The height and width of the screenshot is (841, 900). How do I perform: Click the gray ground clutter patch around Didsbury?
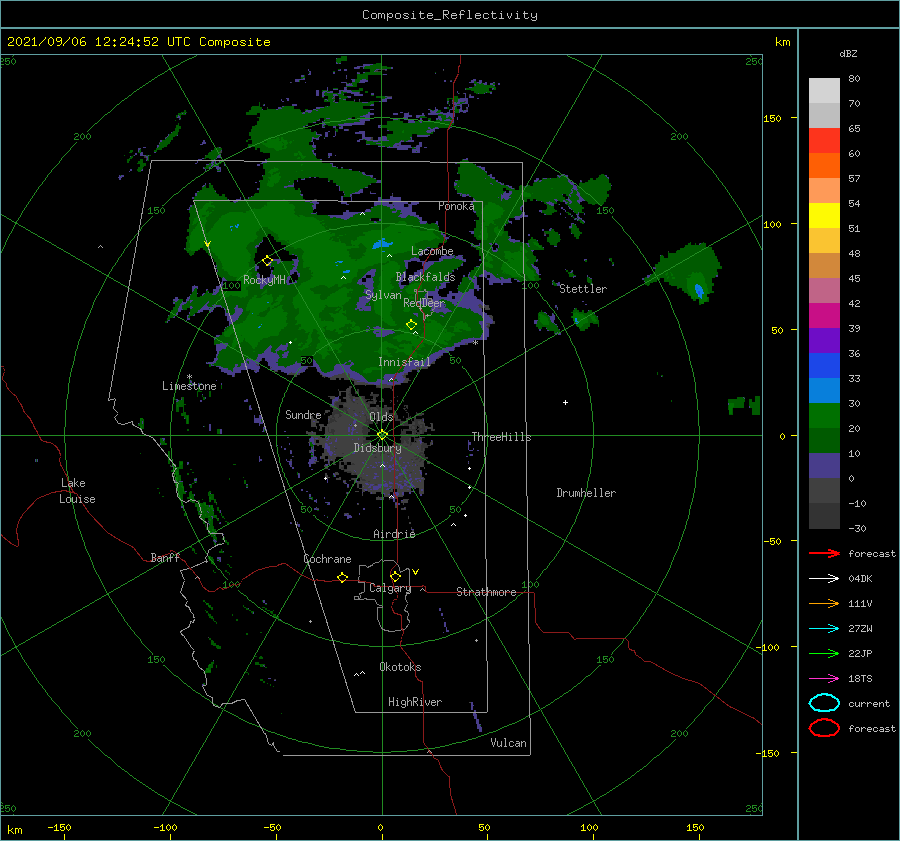[x=376, y=442]
